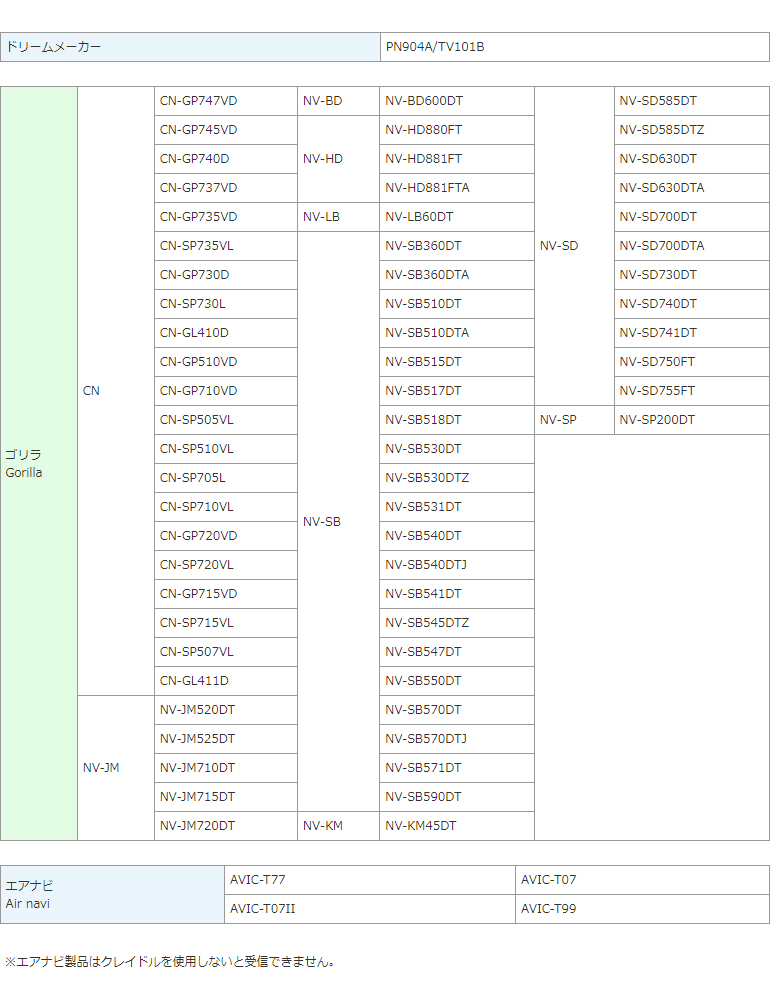Click the NV-SP series cell
The image size is (770, 1000).
click(574, 420)
